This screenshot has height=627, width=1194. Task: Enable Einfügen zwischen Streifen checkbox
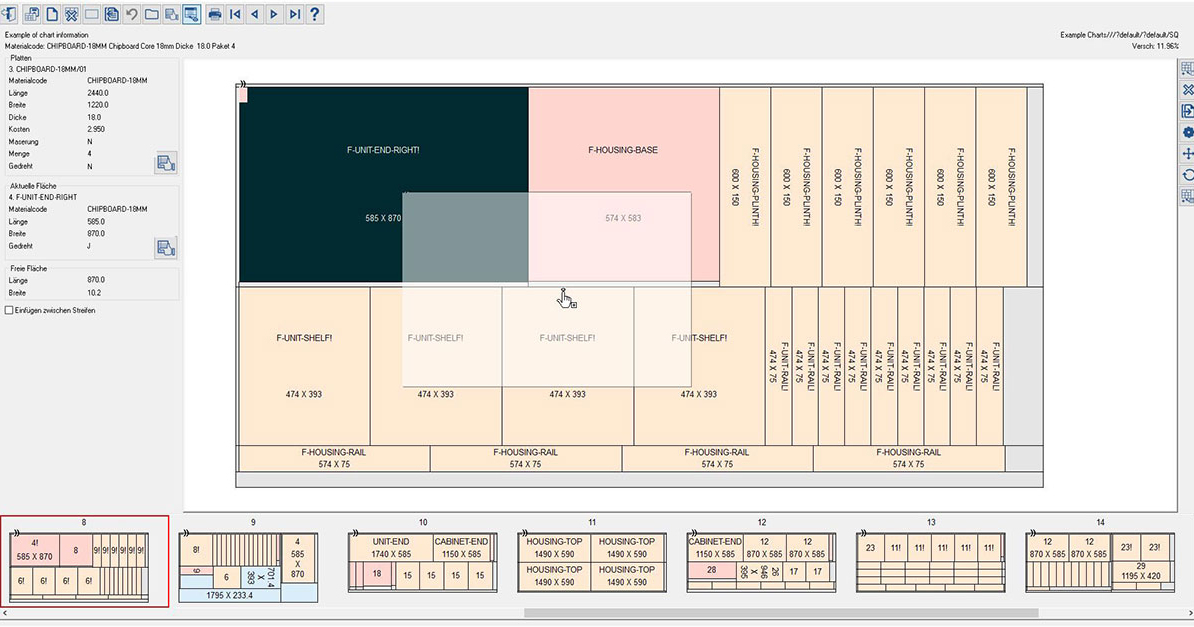[x=10, y=311]
